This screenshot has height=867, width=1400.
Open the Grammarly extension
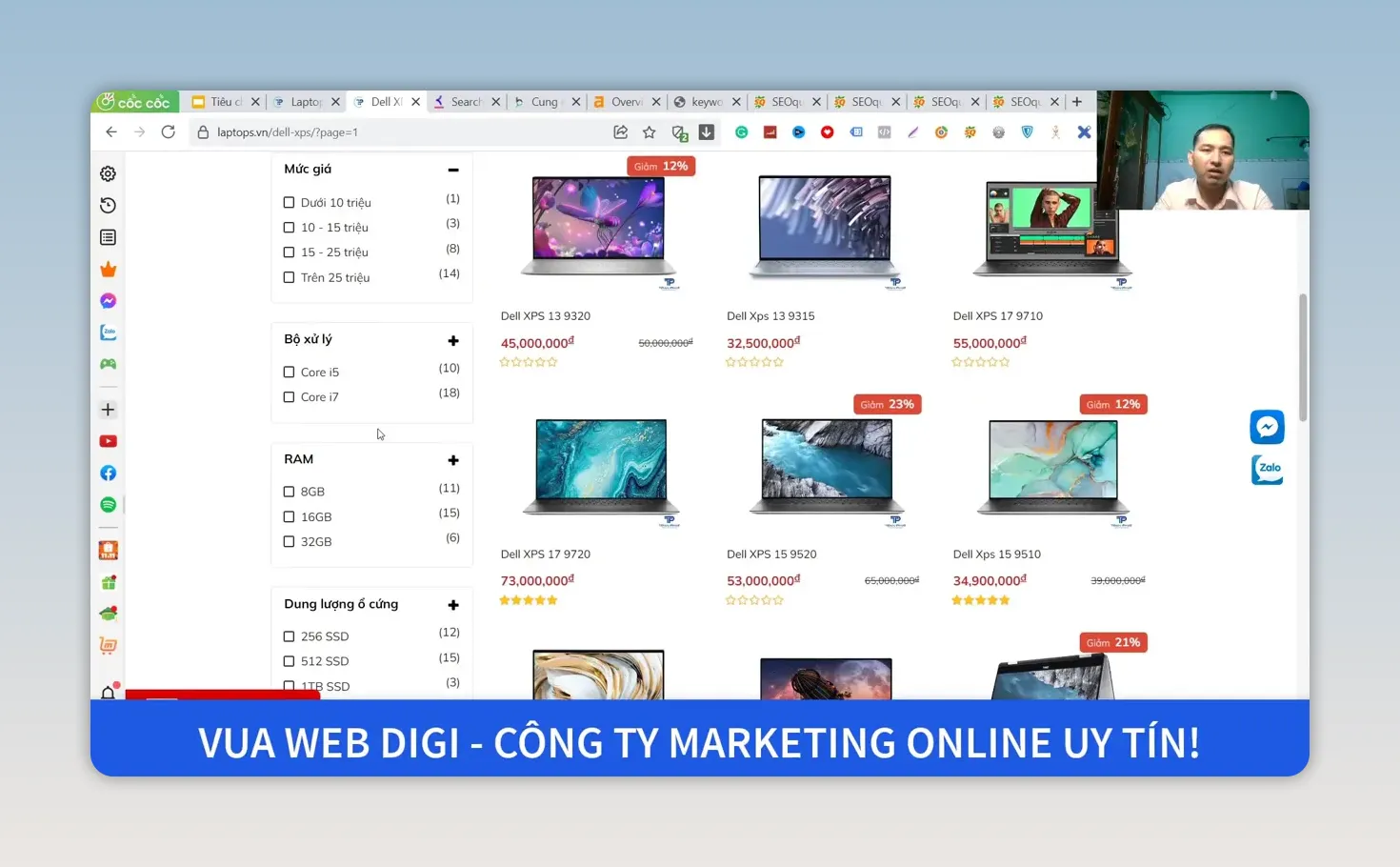tap(742, 132)
